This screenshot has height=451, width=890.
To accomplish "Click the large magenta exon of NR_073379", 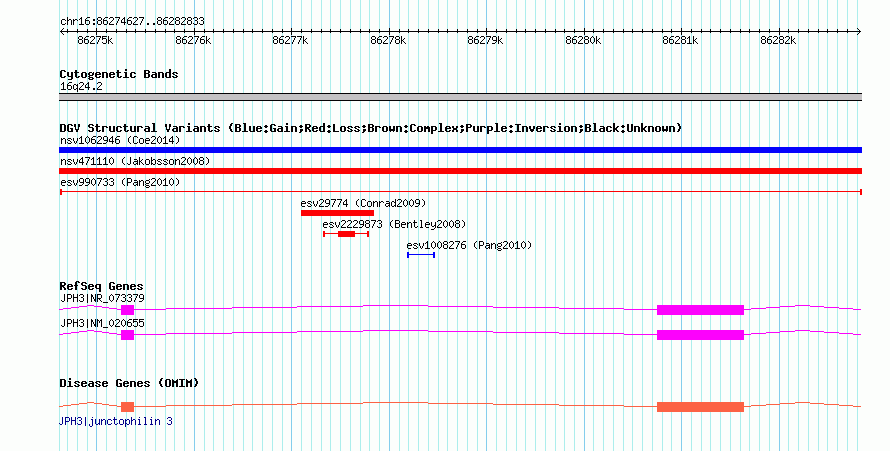I will coord(700,310).
